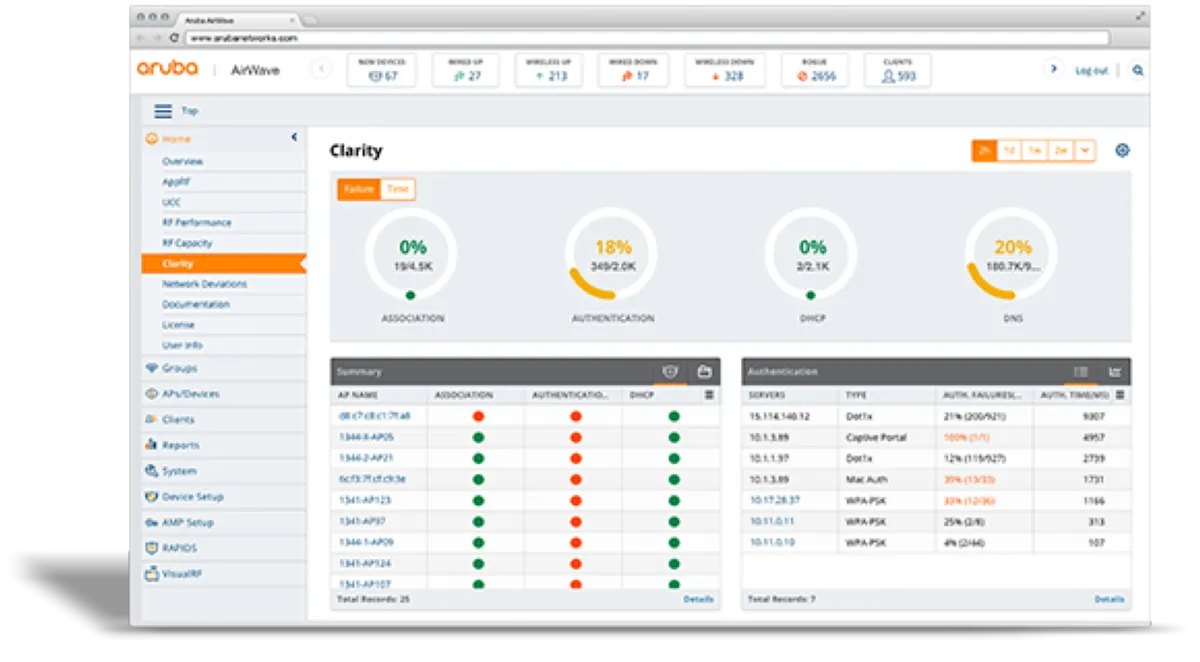The image size is (1200, 662).
Task: Open the time range dropdown arrow
Action: [x=1085, y=150]
